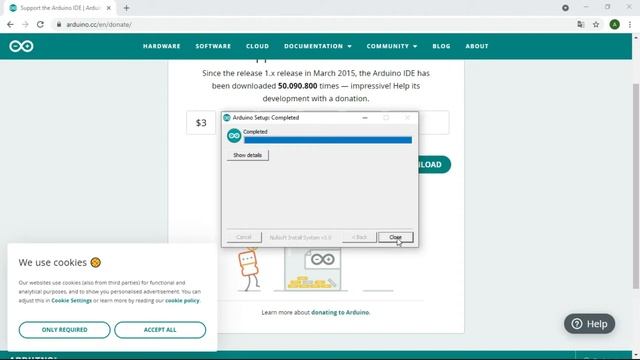Click the address bar URL arduino.cc/en/donate

click(99, 24)
